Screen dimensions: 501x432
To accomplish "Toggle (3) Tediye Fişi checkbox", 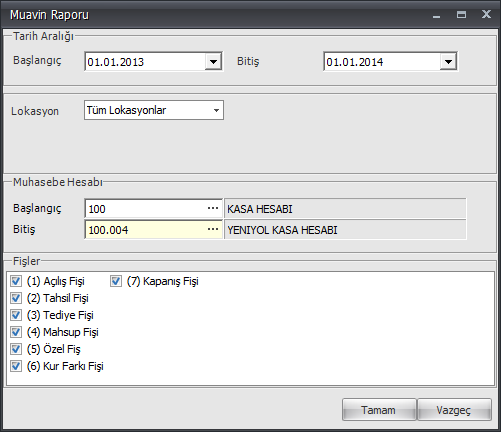I will (x=16, y=315).
